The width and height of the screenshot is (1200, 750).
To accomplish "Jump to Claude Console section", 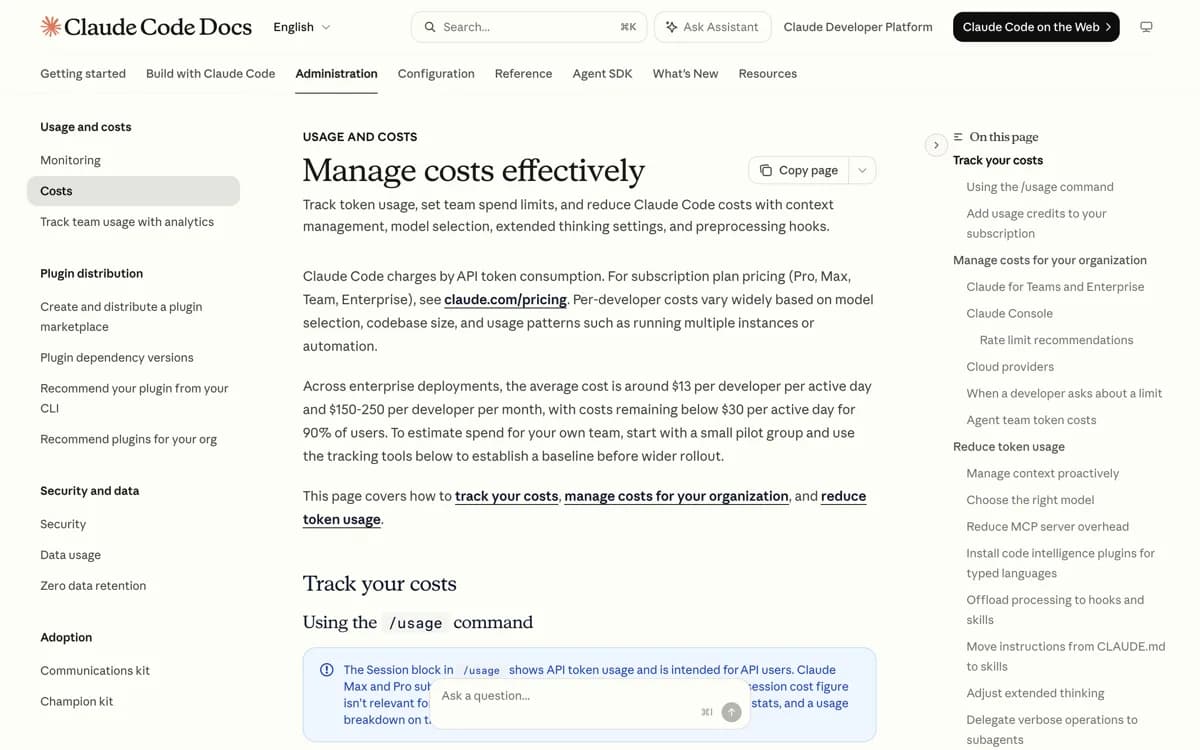I will 1009,313.
